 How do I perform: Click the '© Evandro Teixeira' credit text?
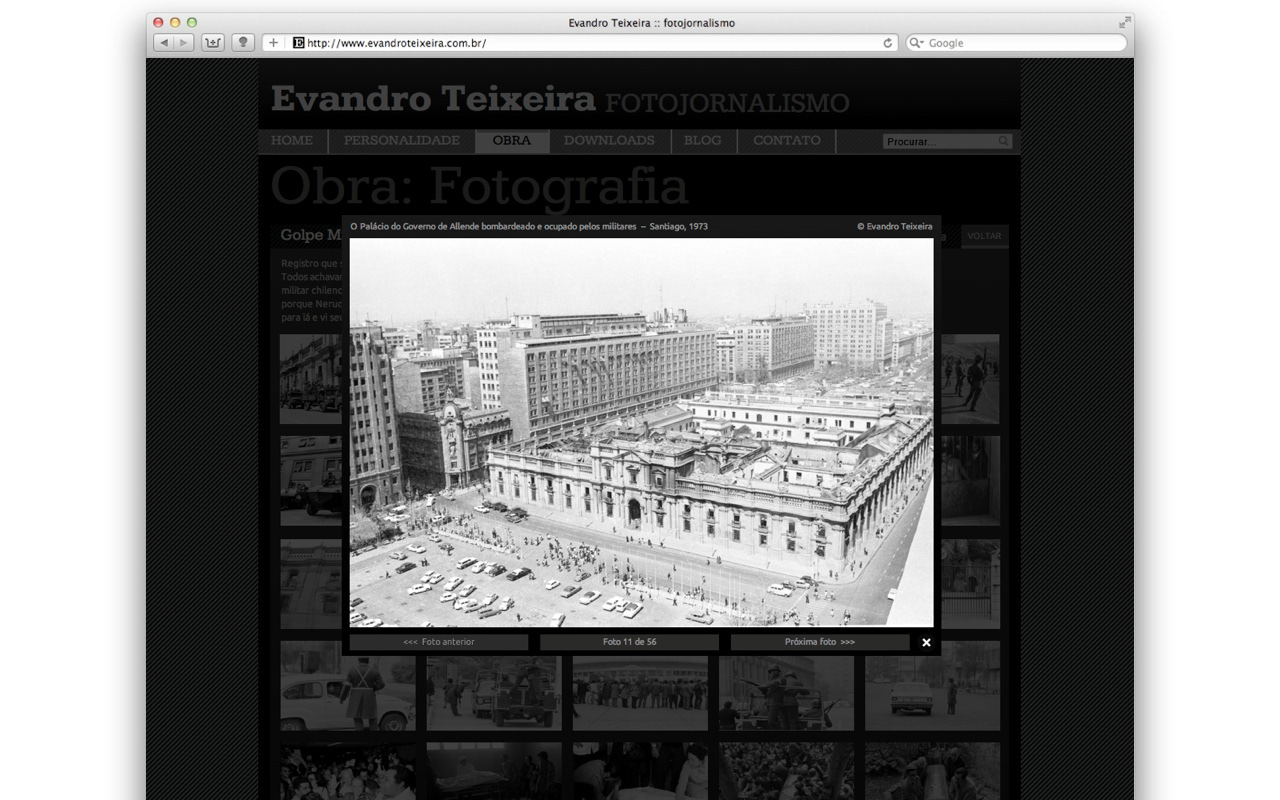(894, 226)
